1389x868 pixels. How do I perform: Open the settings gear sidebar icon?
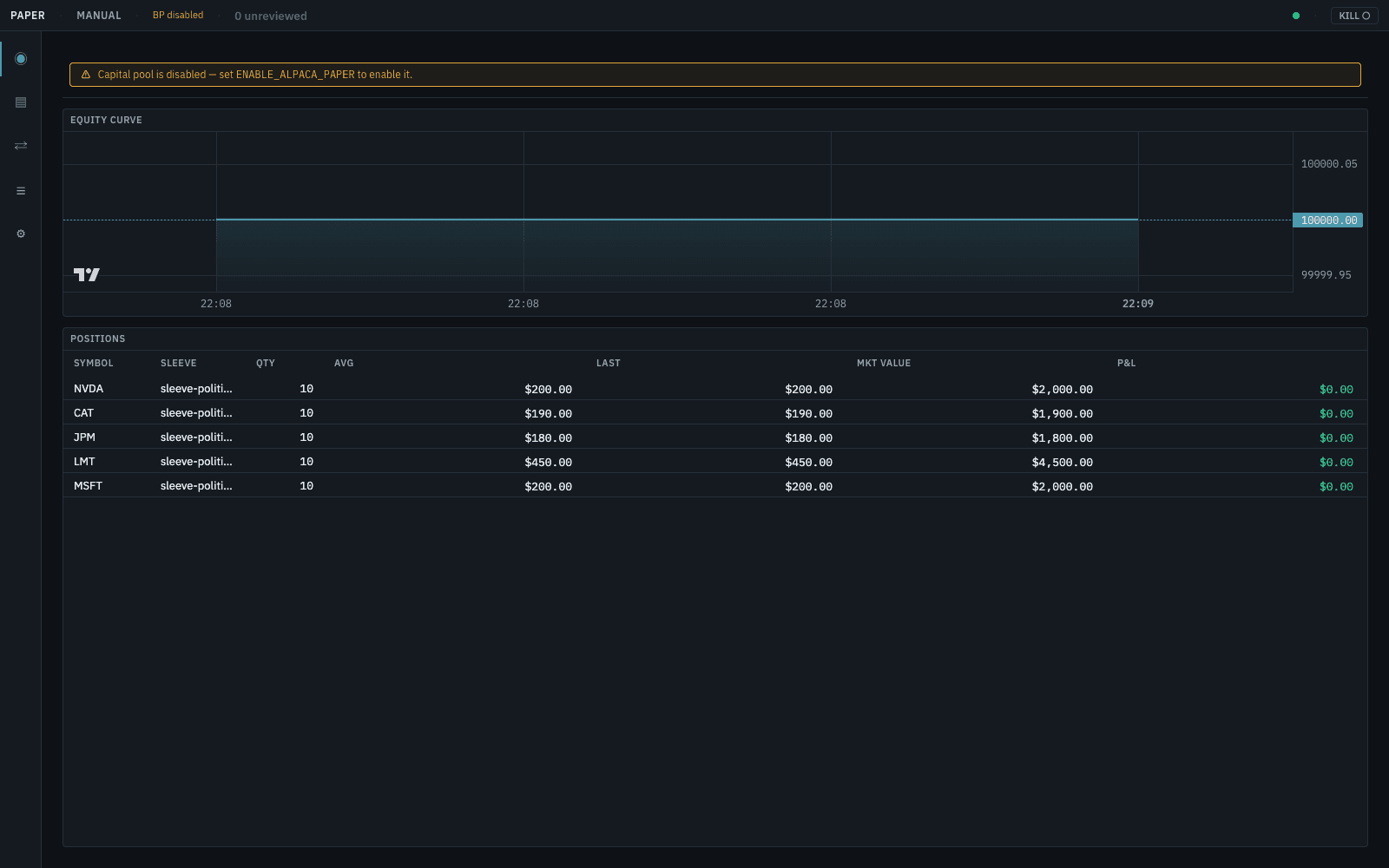[x=21, y=233]
